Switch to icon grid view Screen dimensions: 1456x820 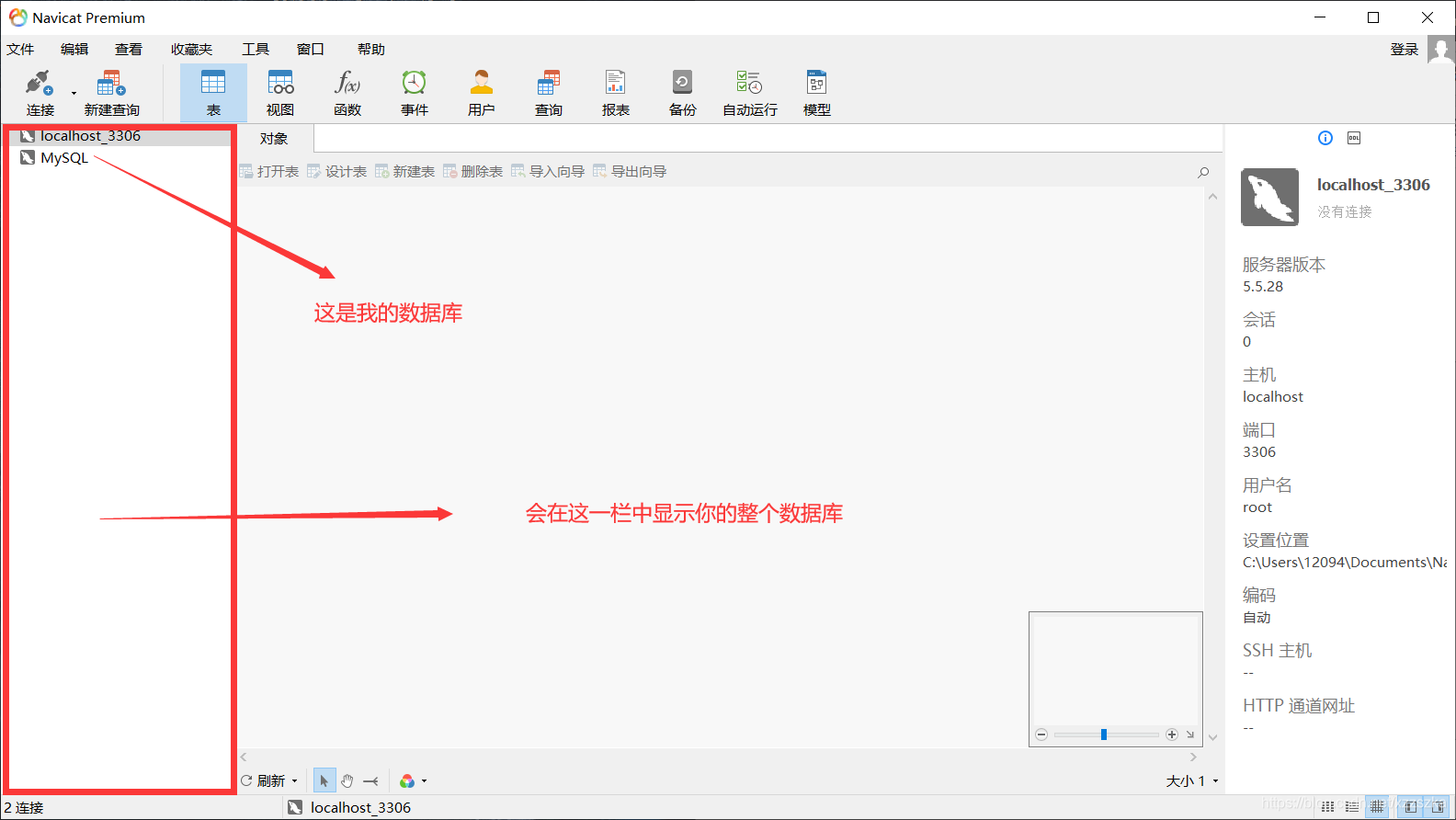1328,807
